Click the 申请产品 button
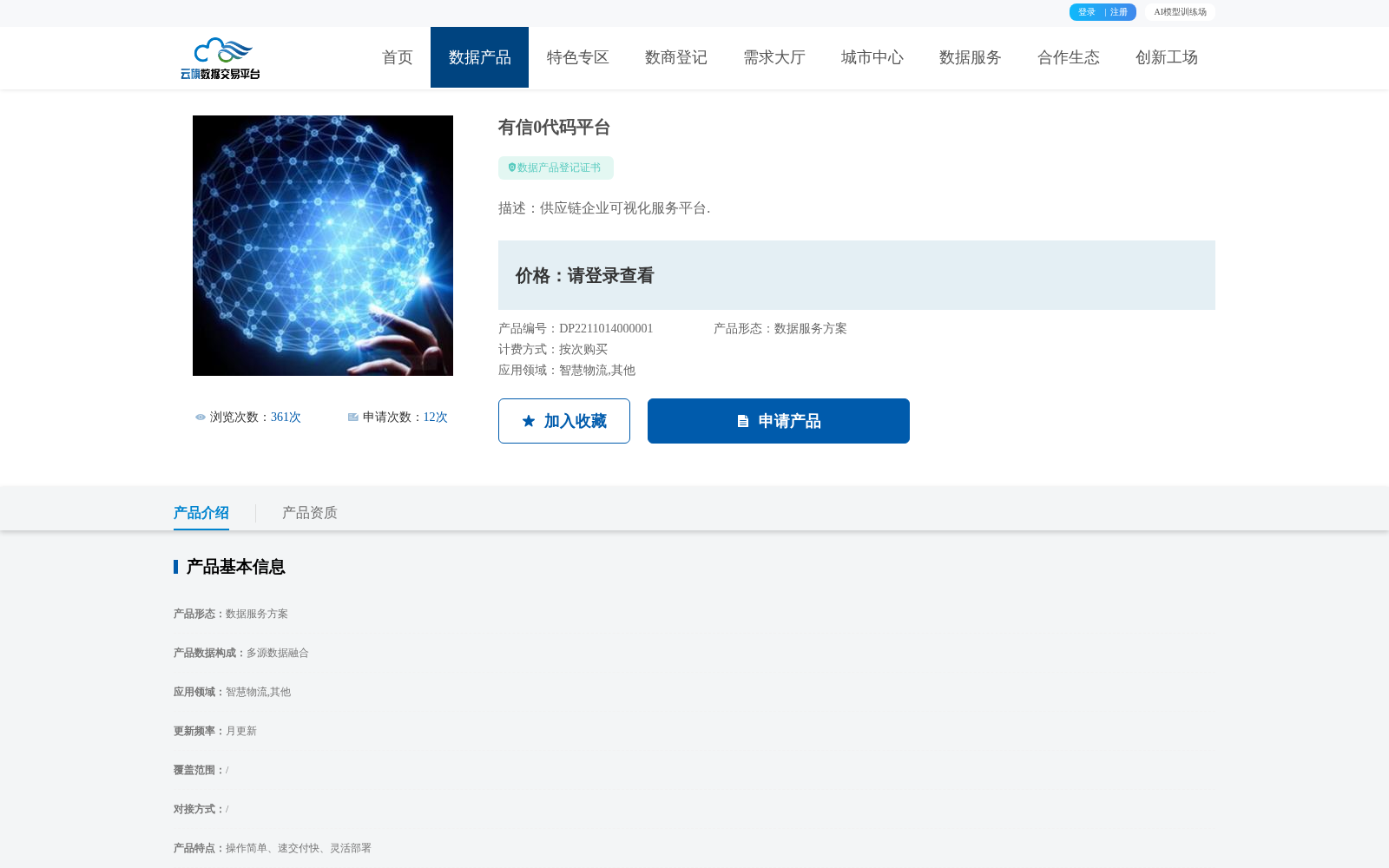The image size is (1389, 868). pyautogui.click(x=779, y=421)
